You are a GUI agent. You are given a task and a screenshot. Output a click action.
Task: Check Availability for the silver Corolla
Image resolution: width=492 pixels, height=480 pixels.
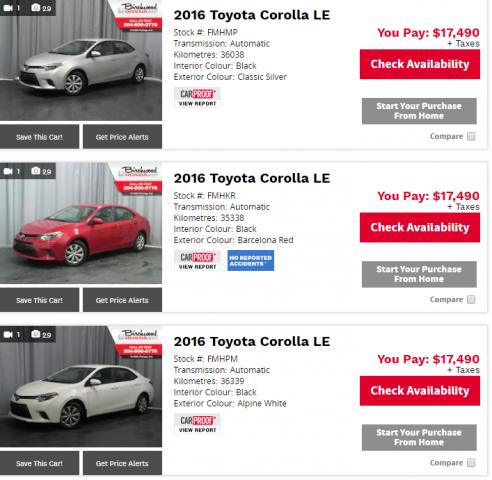click(420, 64)
